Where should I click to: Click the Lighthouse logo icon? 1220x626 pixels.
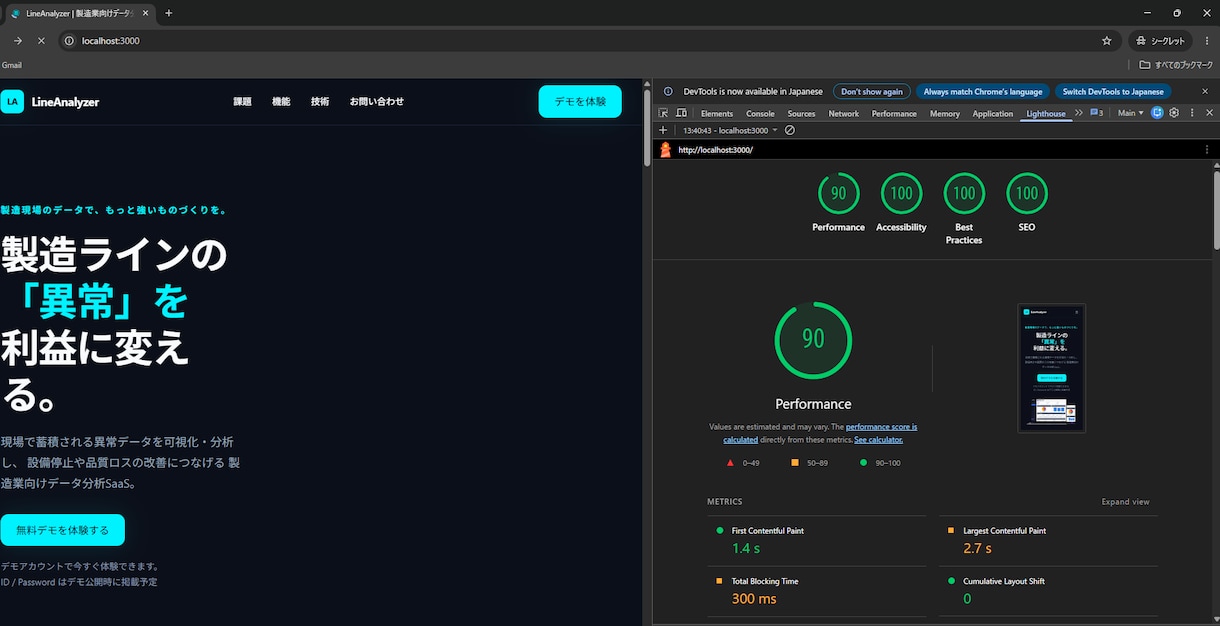665,150
